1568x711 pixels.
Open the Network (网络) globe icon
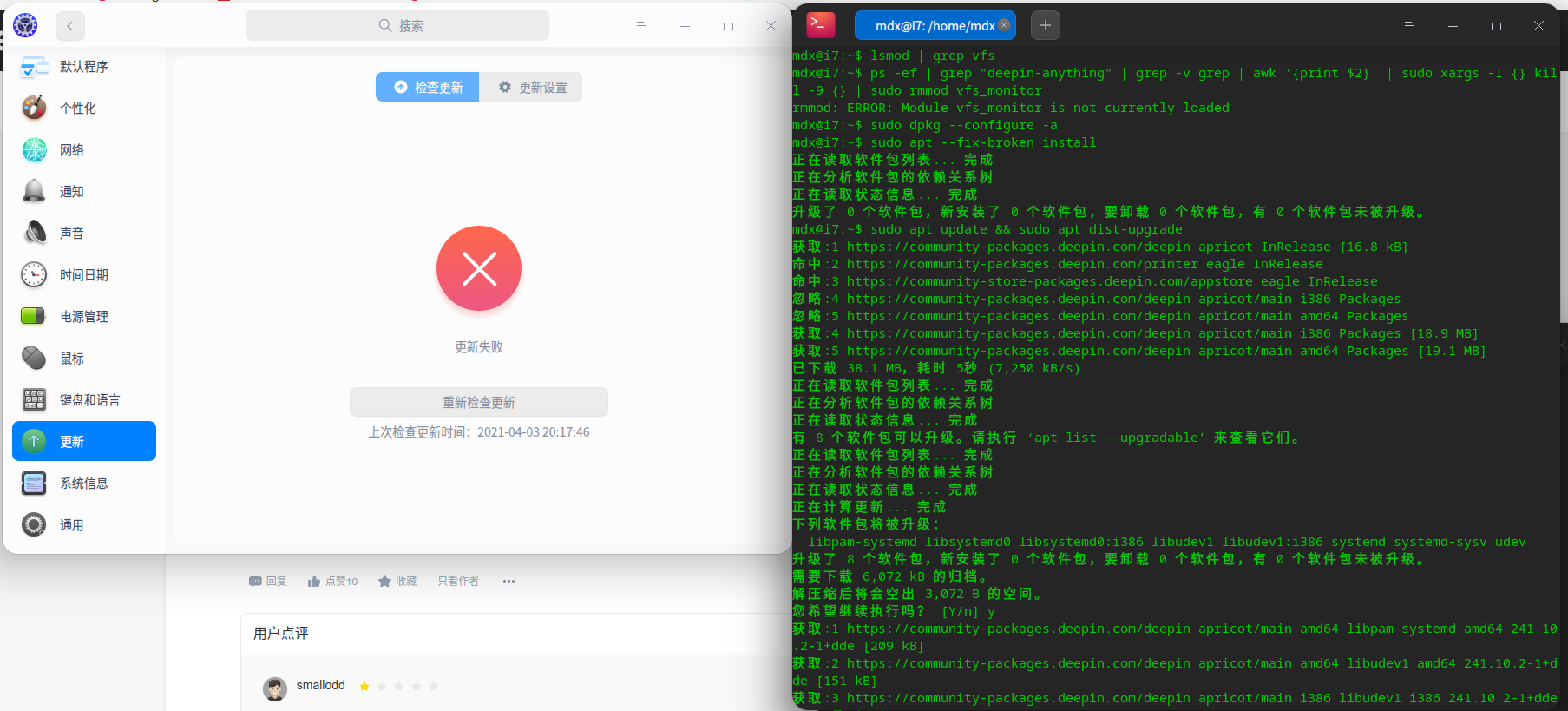click(x=35, y=150)
